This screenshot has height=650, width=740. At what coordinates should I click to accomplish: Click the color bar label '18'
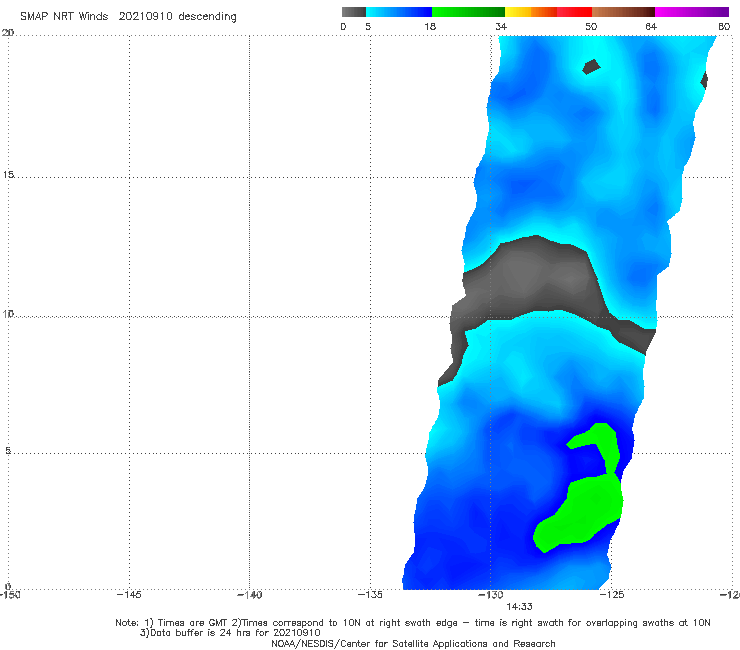pyautogui.click(x=430, y=26)
